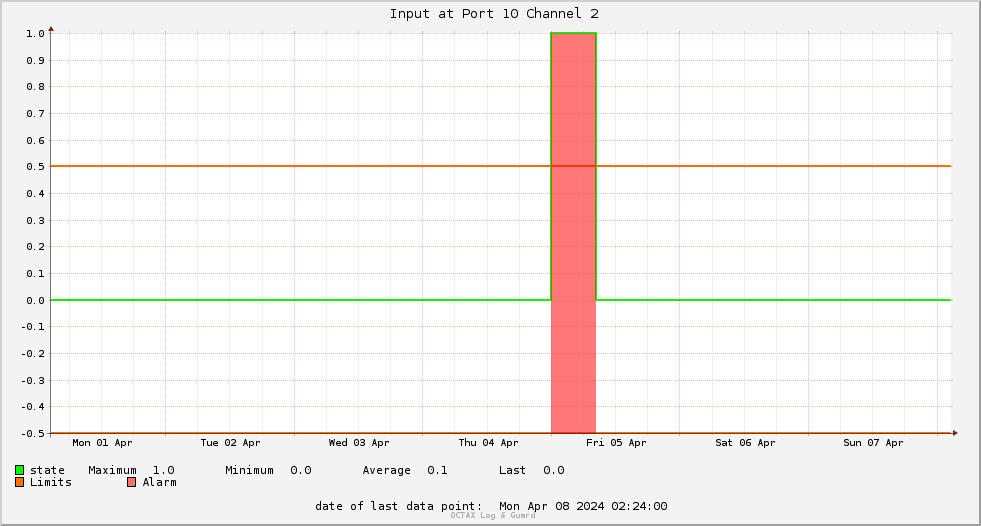This screenshot has height=526, width=981.
Task: Click the y-axis label 0.5
Action: pos(35,167)
